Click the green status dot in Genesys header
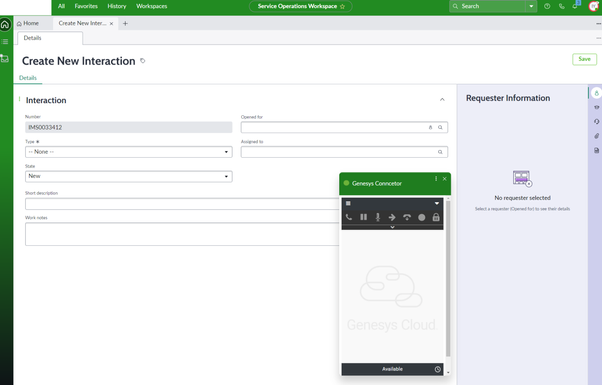The image size is (602, 385). click(346, 183)
